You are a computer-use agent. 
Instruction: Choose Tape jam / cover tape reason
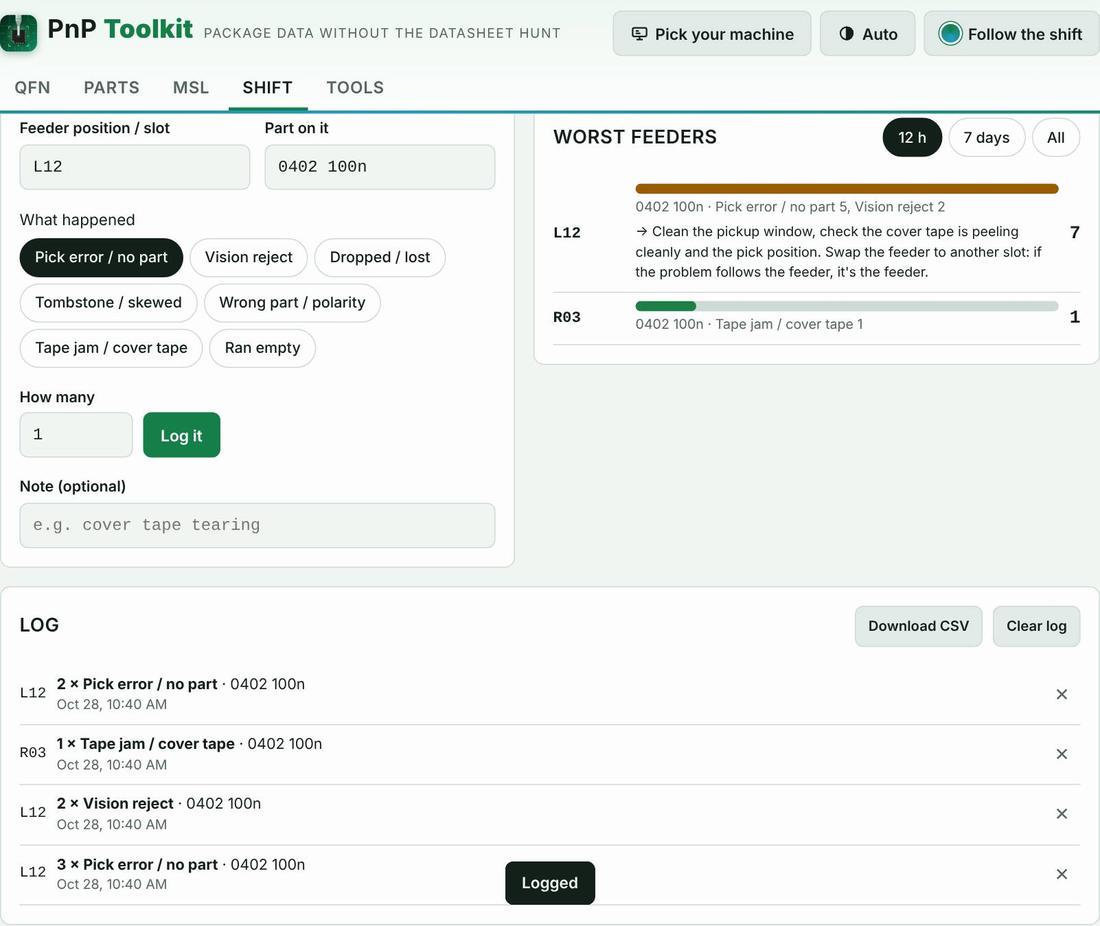tap(111, 348)
